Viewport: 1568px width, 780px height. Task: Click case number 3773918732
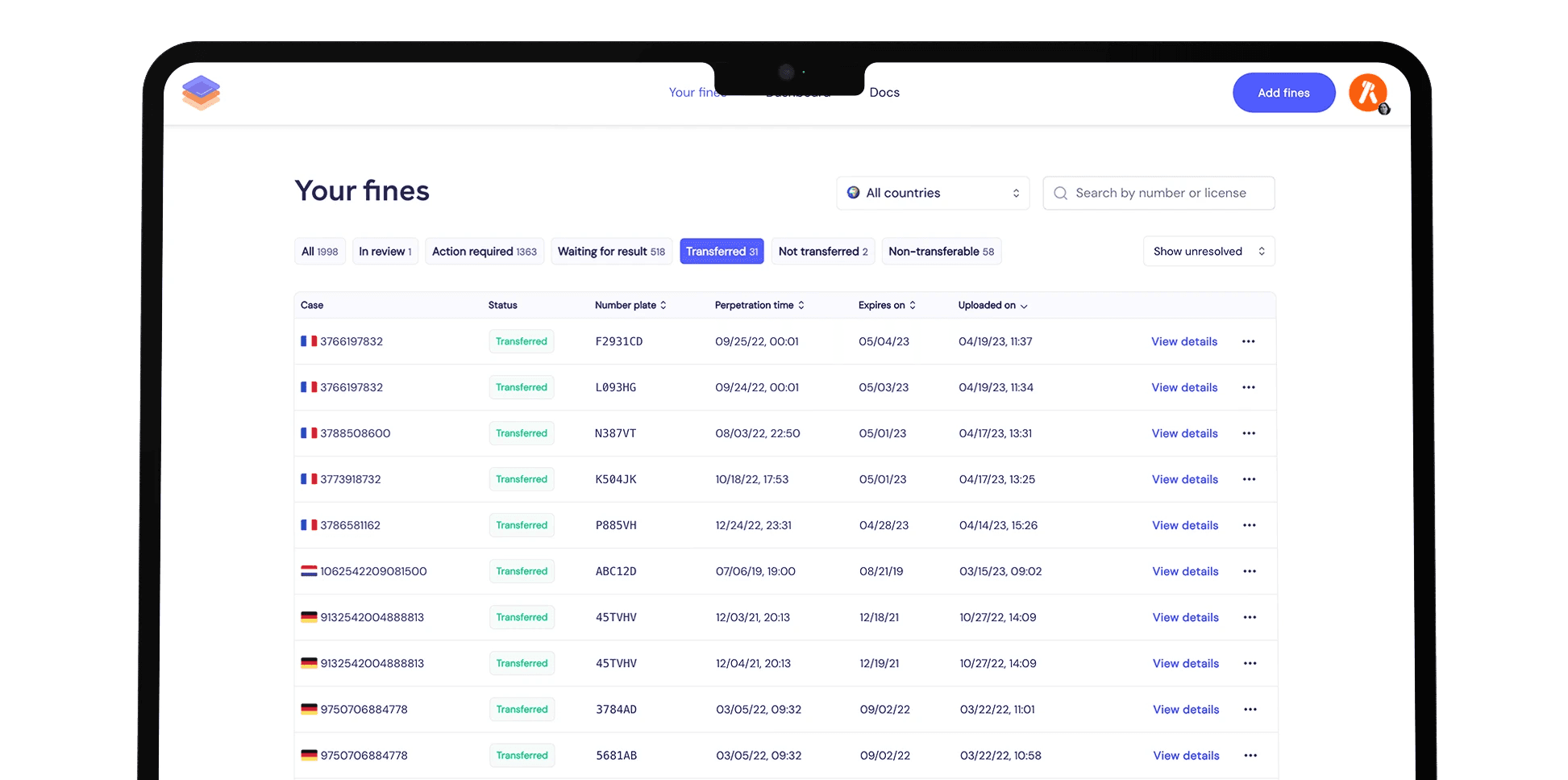351,479
